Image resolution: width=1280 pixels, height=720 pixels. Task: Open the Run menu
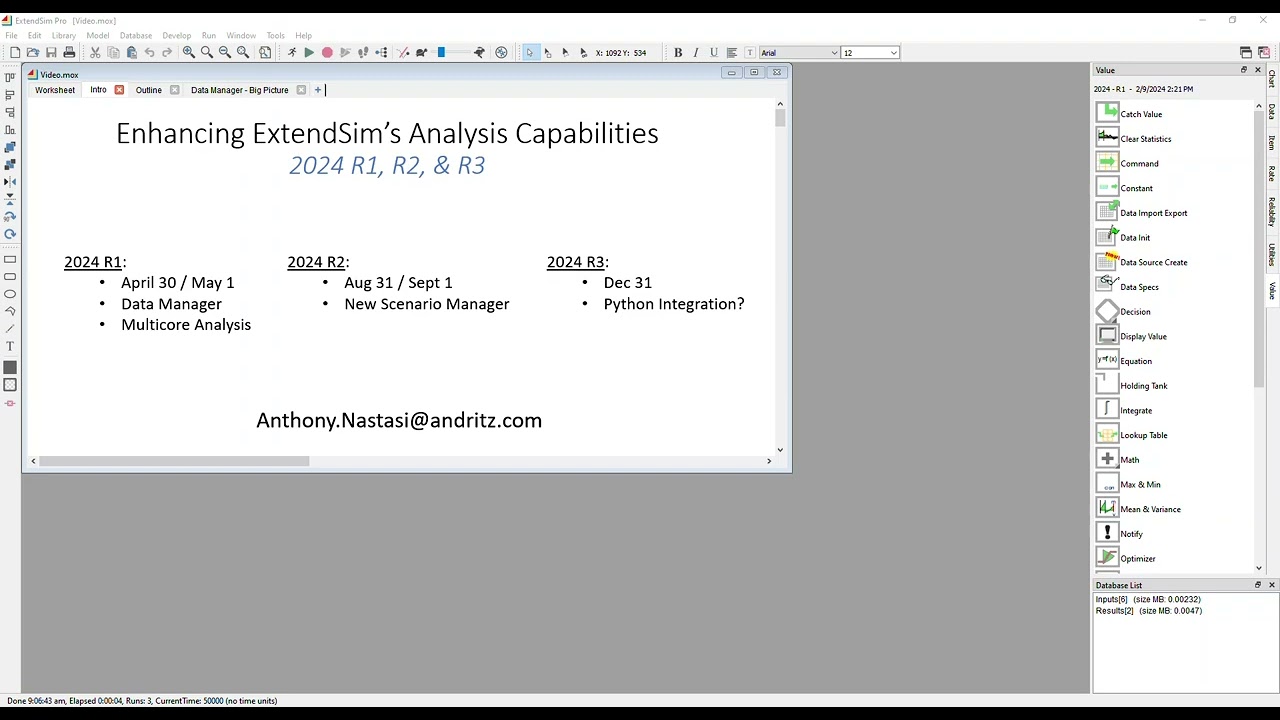pos(209,35)
